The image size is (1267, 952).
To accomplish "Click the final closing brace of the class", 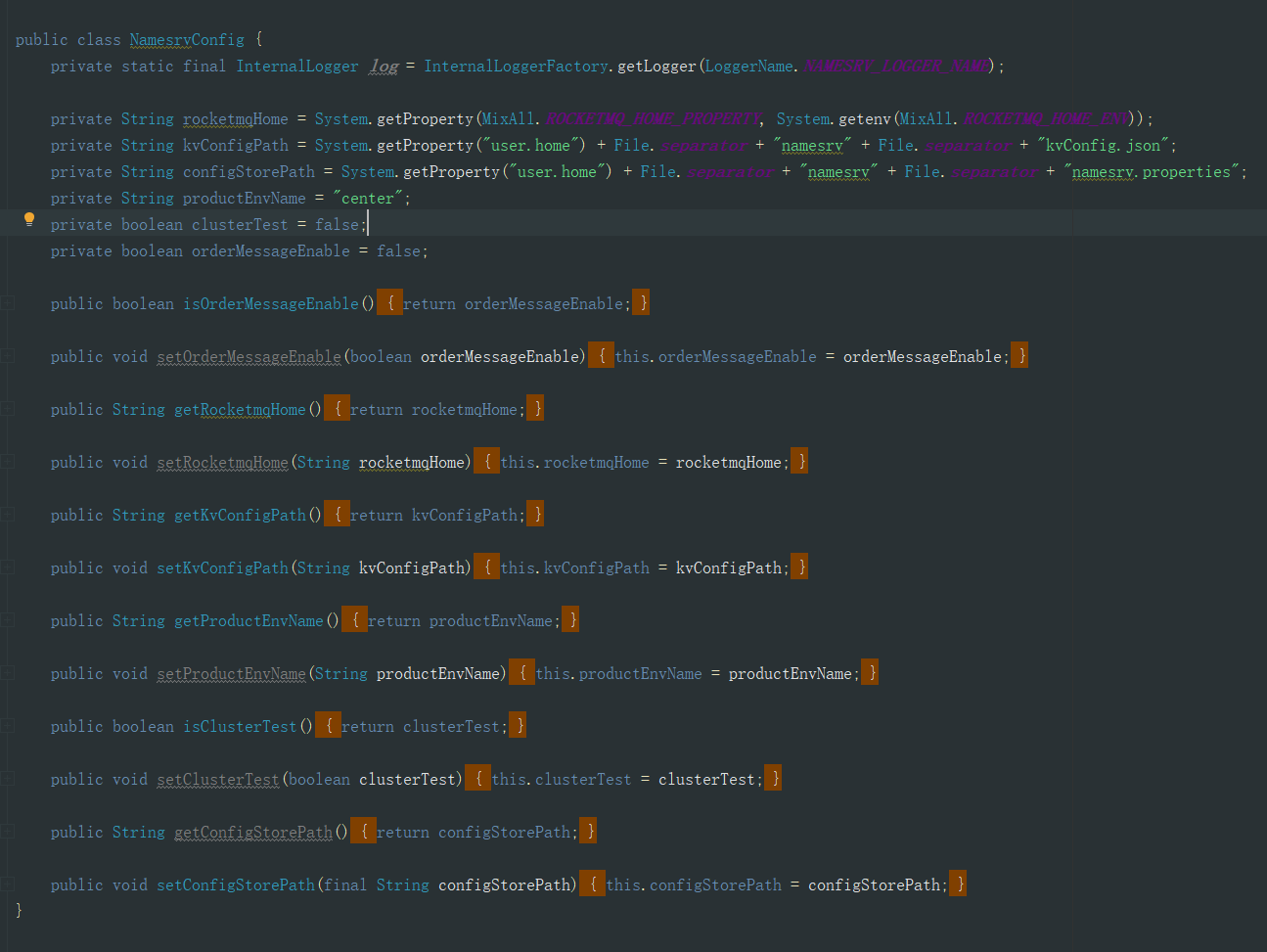I will point(19,911).
